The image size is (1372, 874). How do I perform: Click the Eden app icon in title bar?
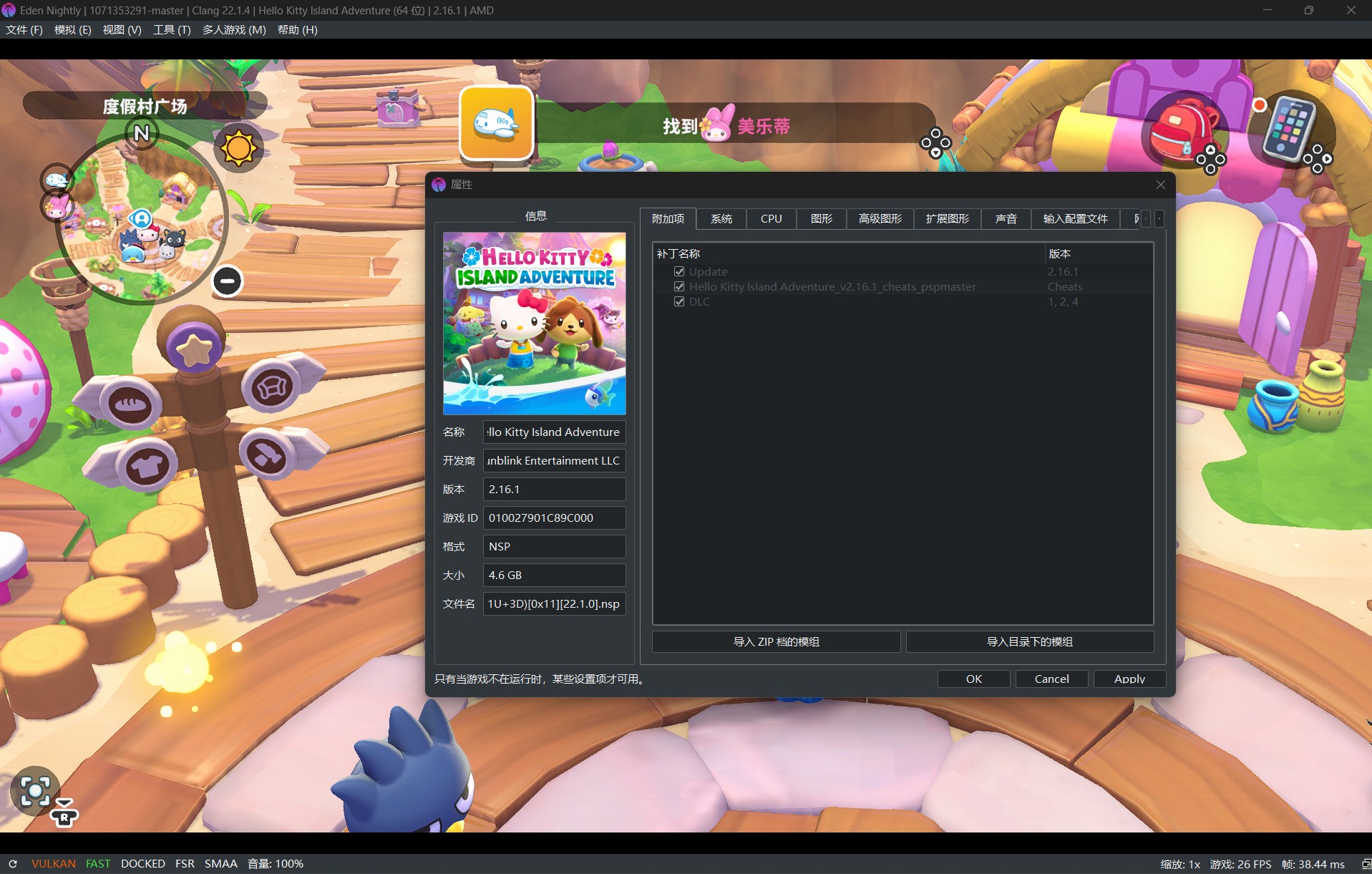point(9,10)
